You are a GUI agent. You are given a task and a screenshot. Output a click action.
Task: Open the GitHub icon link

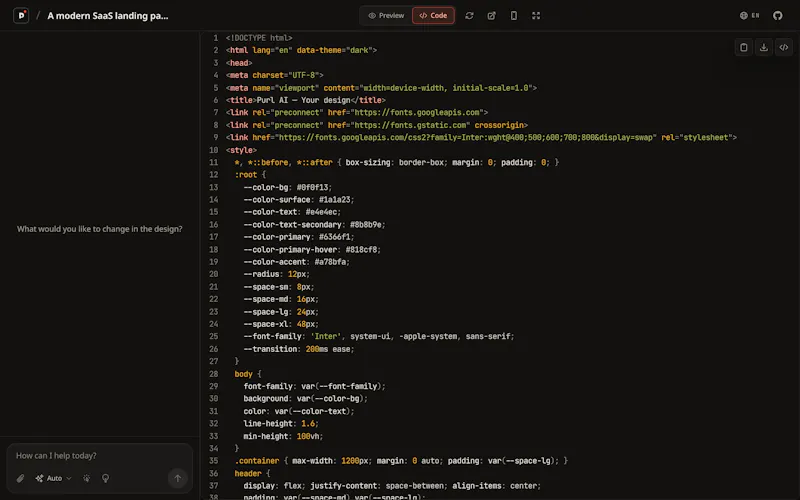[x=778, y=16]
